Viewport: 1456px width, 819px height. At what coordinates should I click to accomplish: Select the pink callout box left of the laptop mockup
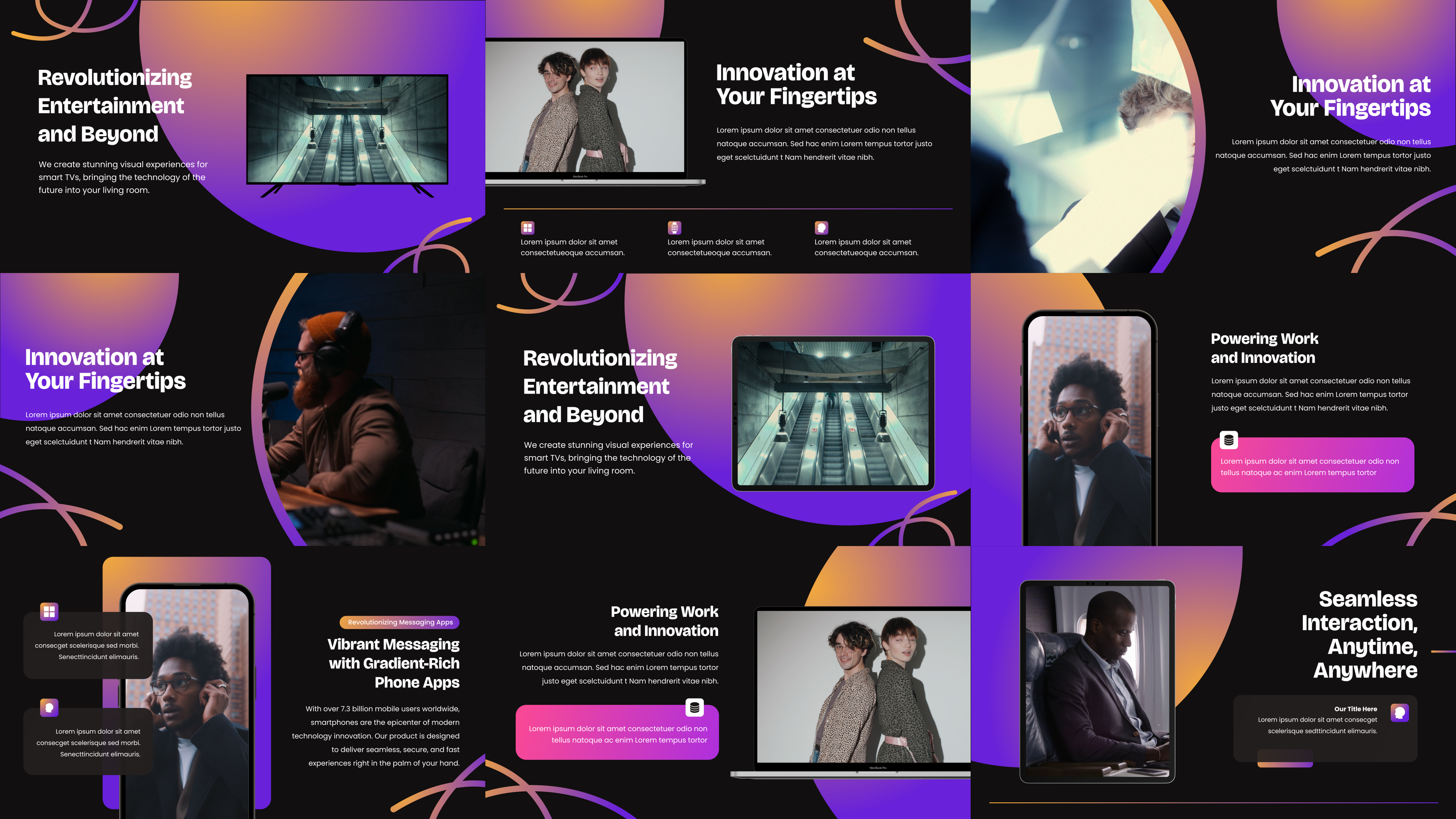pyautogui.click(x=617, y=732)
